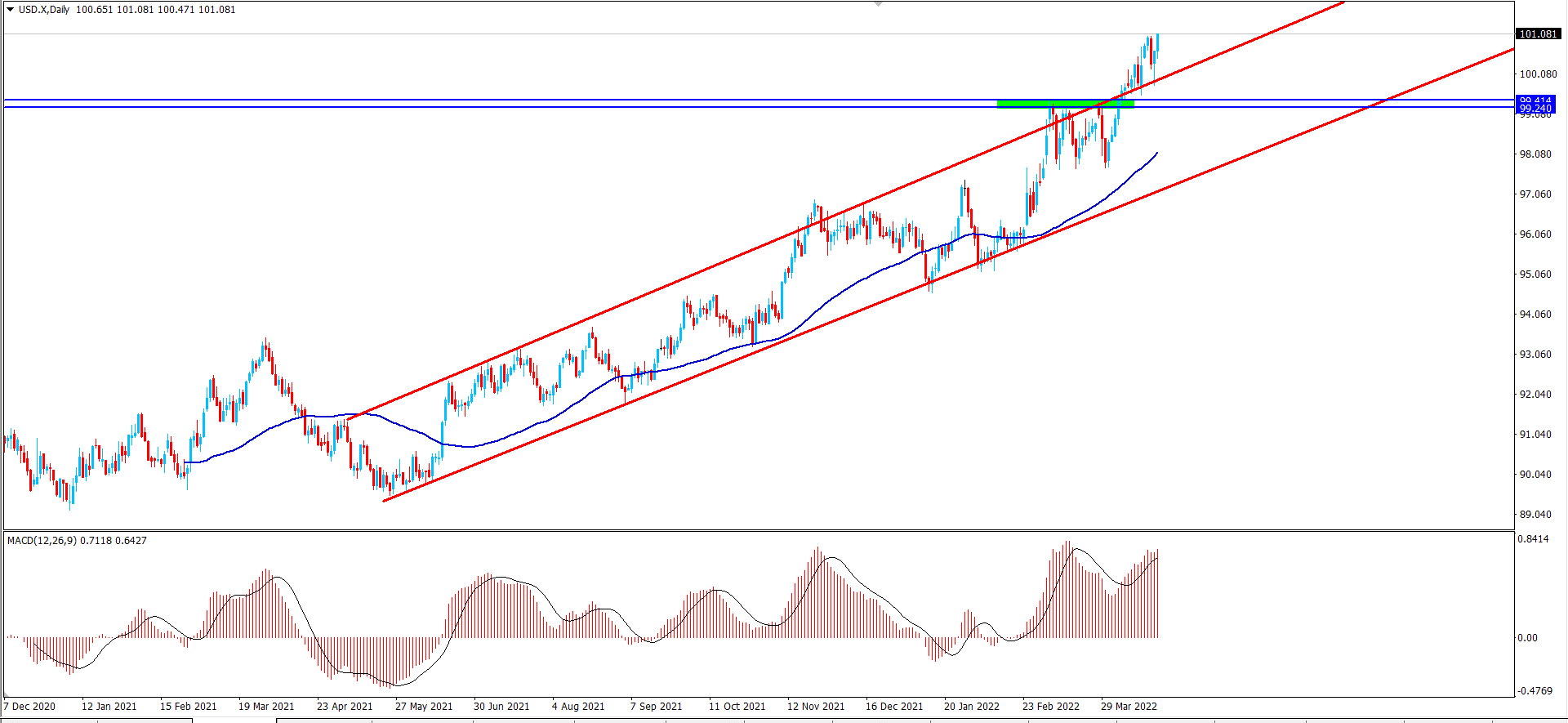This screenshot has width=1568, height=723.
Task: Click the 89.040 price axis label
Action: pyautogui.click(x=1535, y=515)
